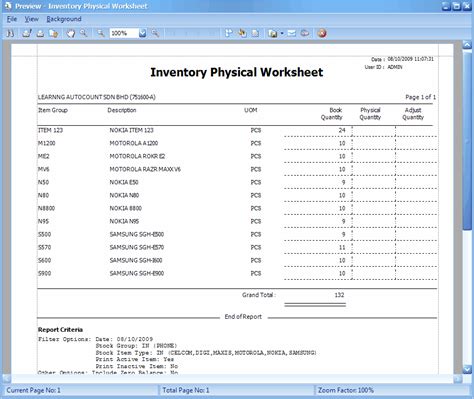Screen dimensions: 474x399
Task: Select the Hand tool
Action: (x=70, y=33)
